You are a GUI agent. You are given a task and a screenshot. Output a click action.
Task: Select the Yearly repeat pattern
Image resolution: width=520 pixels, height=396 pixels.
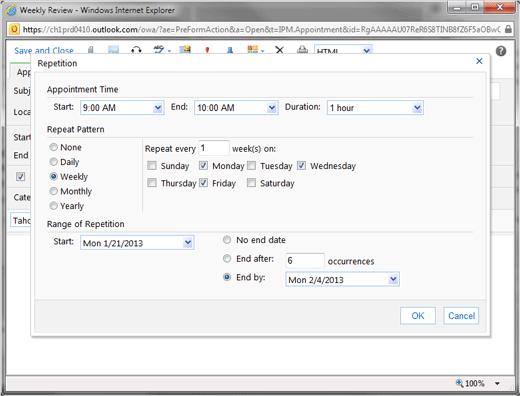53,206
